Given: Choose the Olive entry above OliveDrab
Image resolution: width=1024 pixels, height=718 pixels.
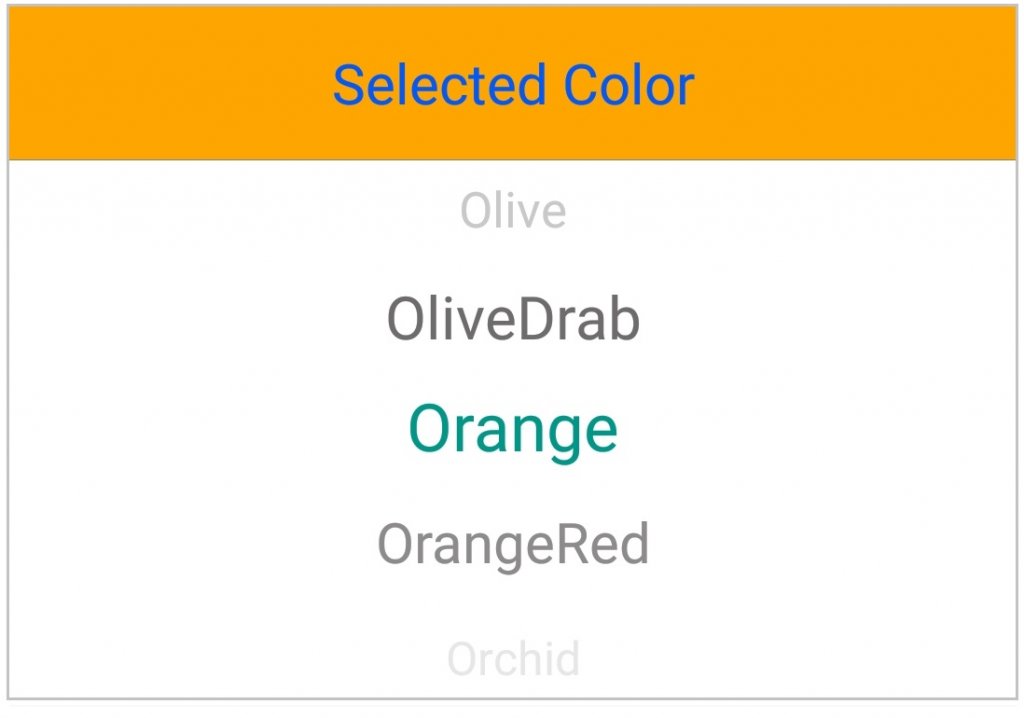Looking at the screenshot, I should pyautogui.click(x=513, y=212).
